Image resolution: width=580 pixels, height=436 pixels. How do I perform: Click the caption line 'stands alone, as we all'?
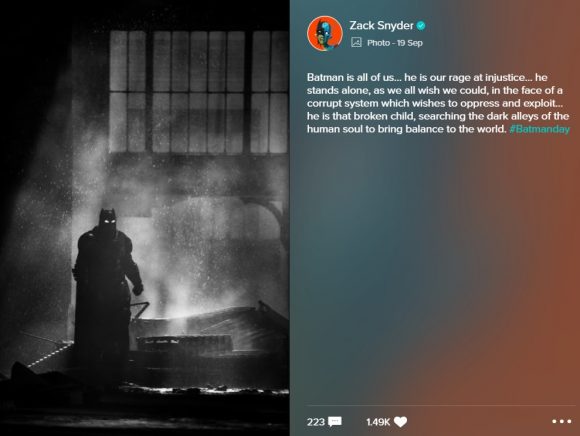(435, 90)
